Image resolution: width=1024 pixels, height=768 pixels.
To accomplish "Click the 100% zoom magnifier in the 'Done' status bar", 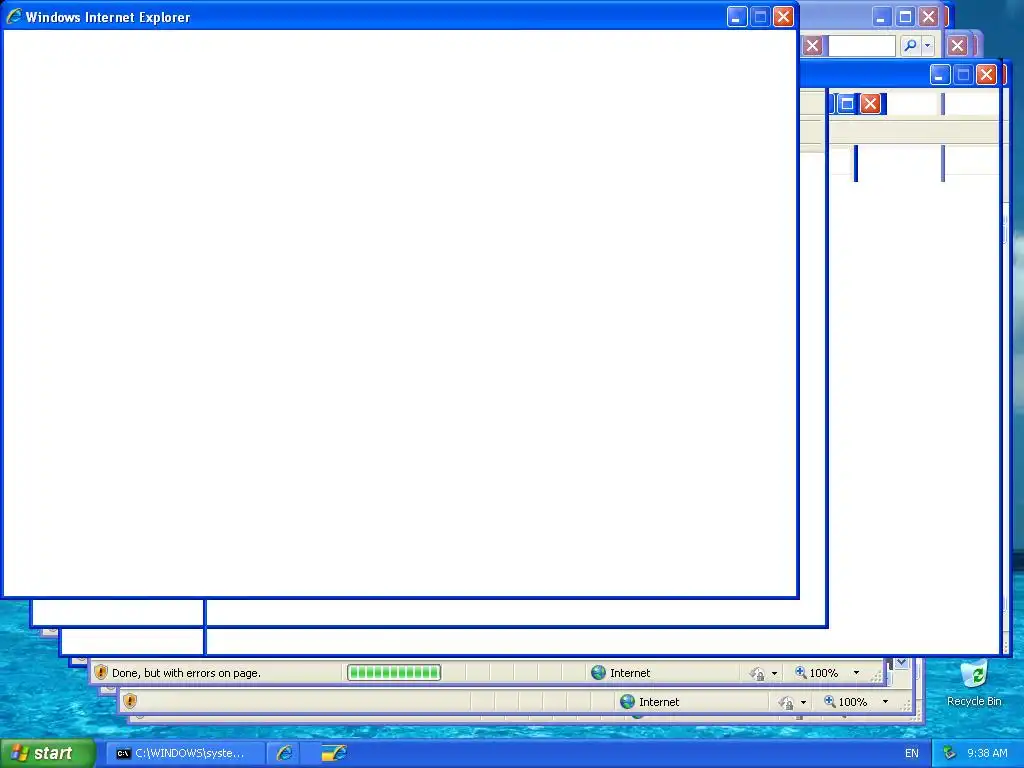I will coord(801,672).
